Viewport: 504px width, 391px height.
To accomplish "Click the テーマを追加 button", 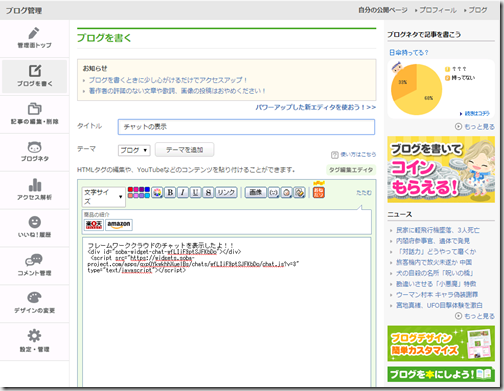I will (x=185, y=150).
